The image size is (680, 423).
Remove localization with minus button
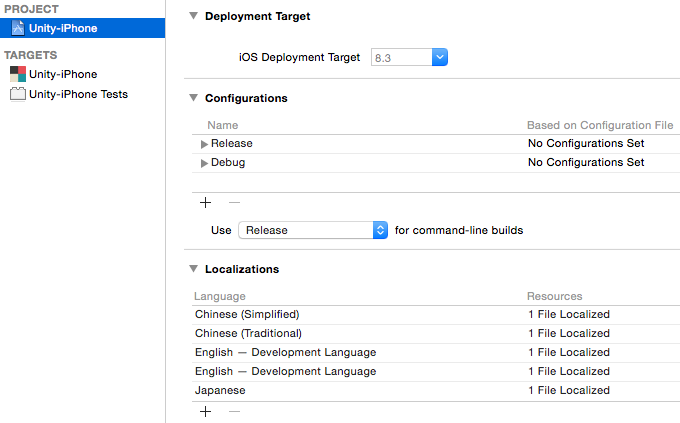pos(234,412)
